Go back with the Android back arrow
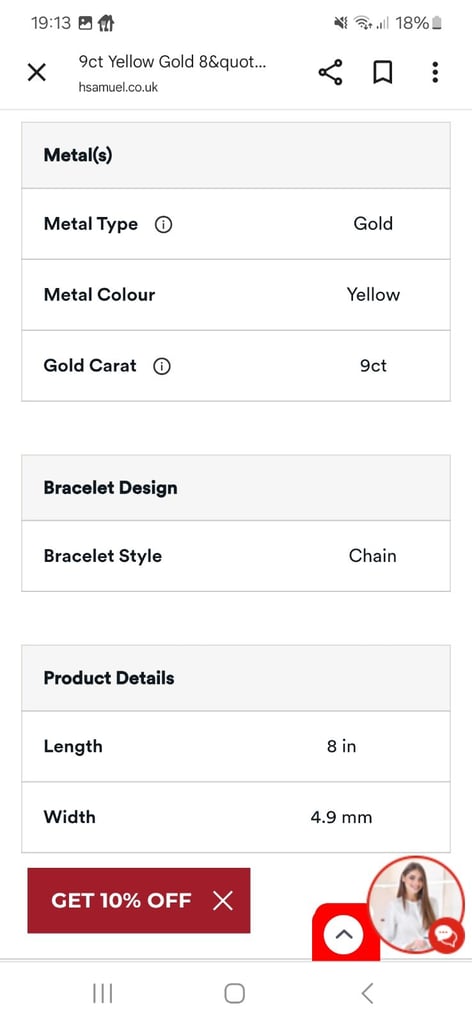The width and height of the screenshot is (472, 1024). [367, 993]
